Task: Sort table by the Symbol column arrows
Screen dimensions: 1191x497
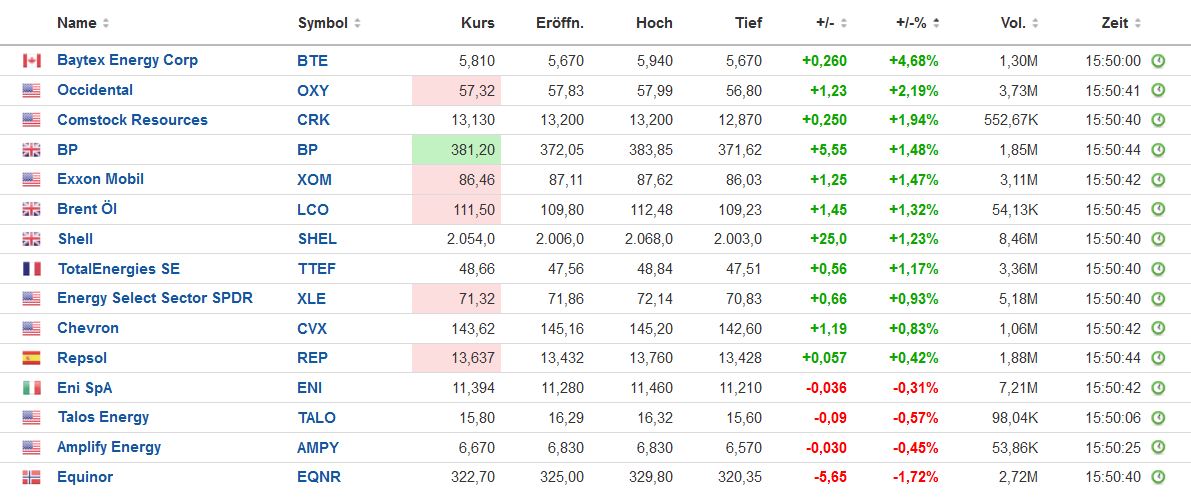Action: click(358, 23)
